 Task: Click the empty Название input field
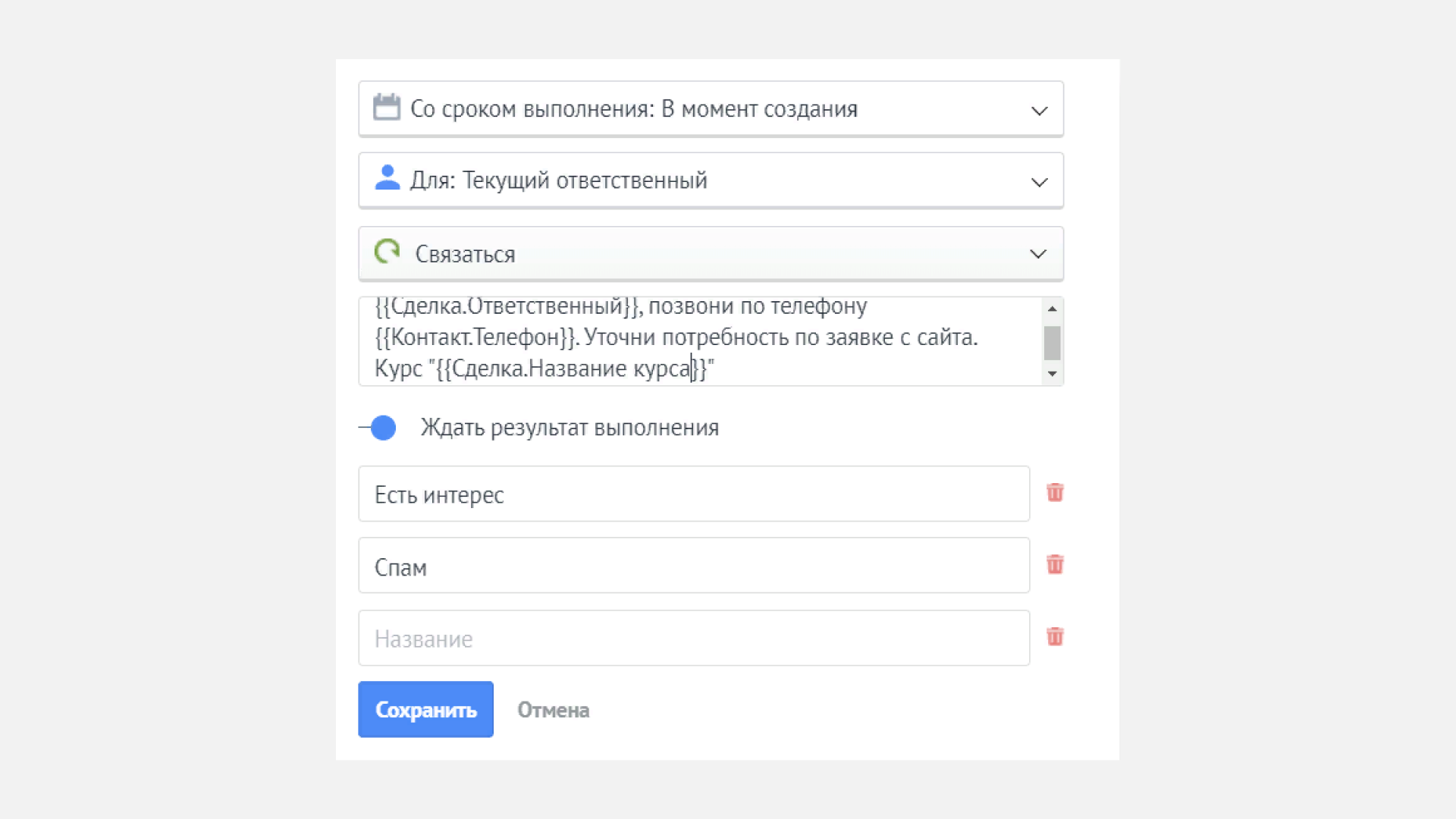694,638
